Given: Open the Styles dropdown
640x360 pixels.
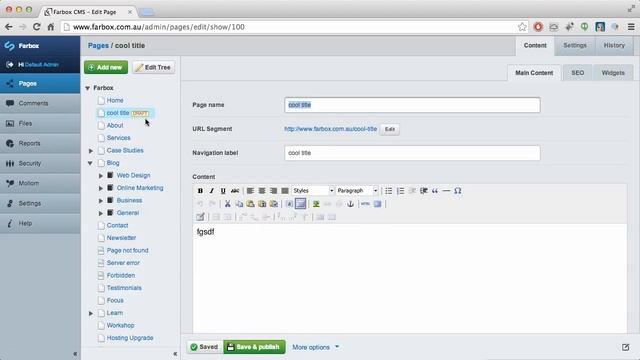Looking at the screenshot, I should coord(313,191).
